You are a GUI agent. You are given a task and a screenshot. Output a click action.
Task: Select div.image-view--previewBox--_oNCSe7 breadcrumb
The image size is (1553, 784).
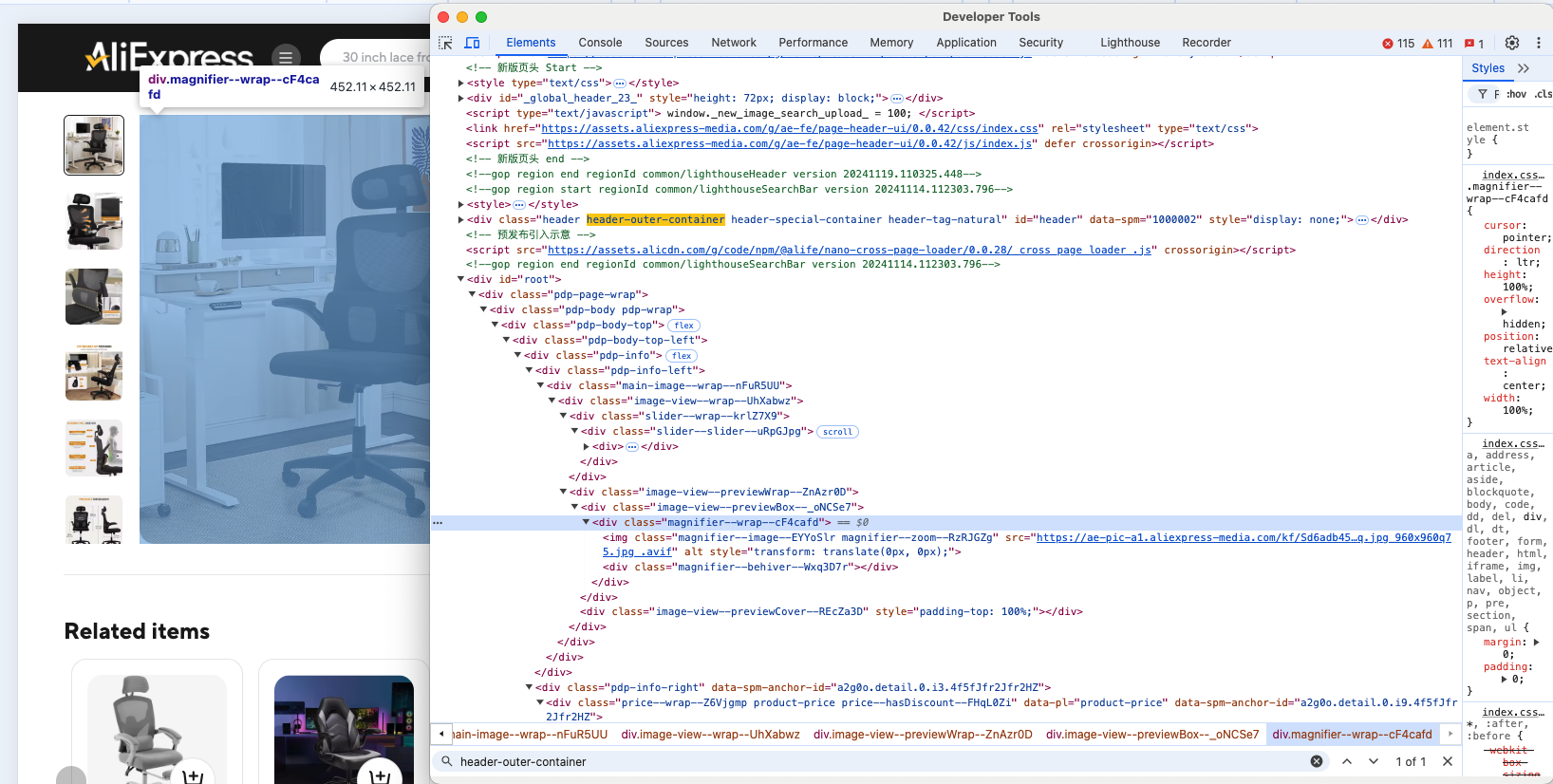click(1152, 735)
